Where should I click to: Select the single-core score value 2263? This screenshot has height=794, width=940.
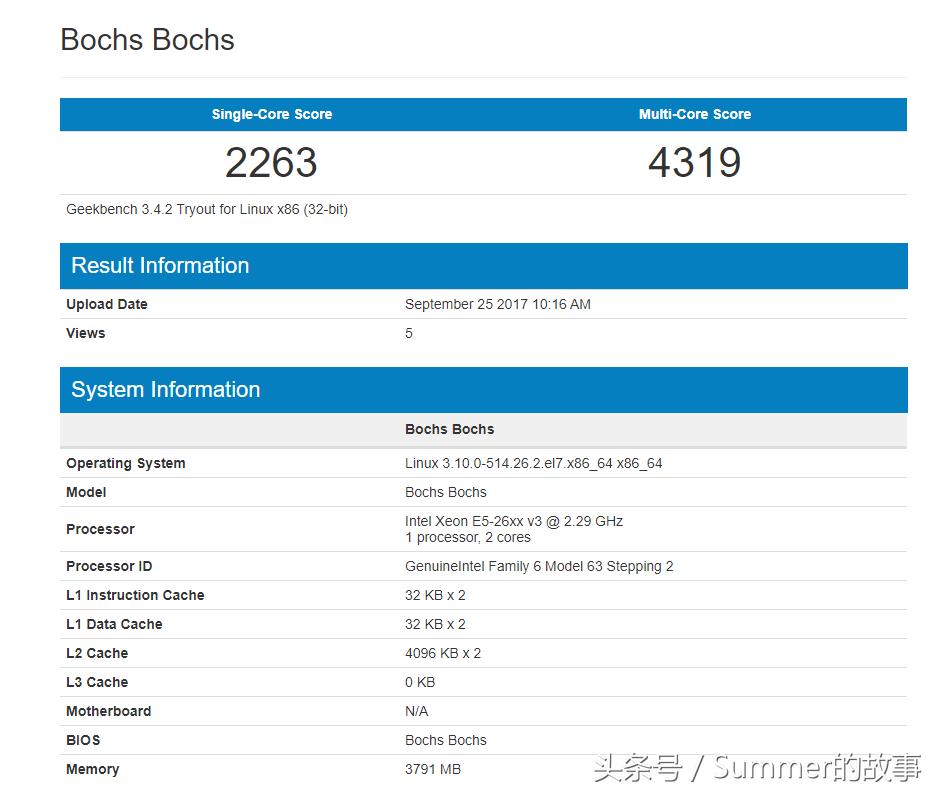point(271,163)
